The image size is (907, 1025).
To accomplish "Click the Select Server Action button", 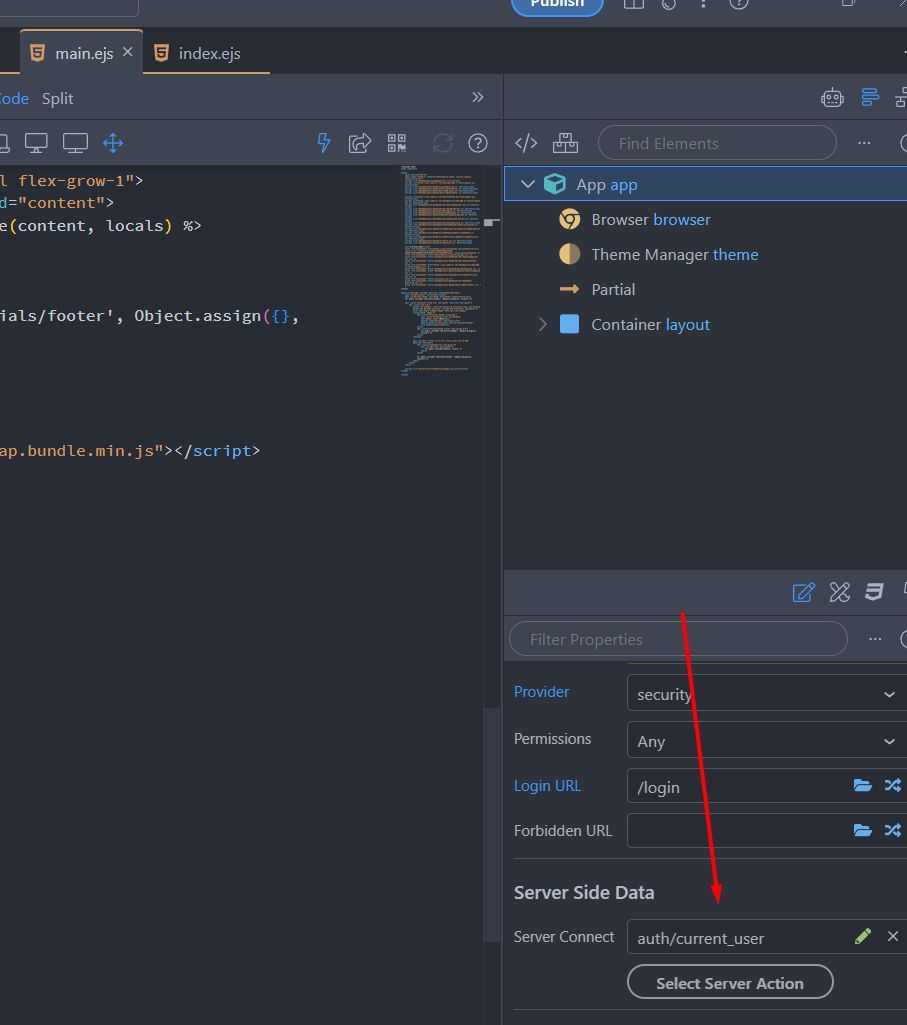I will pos(729,983).
